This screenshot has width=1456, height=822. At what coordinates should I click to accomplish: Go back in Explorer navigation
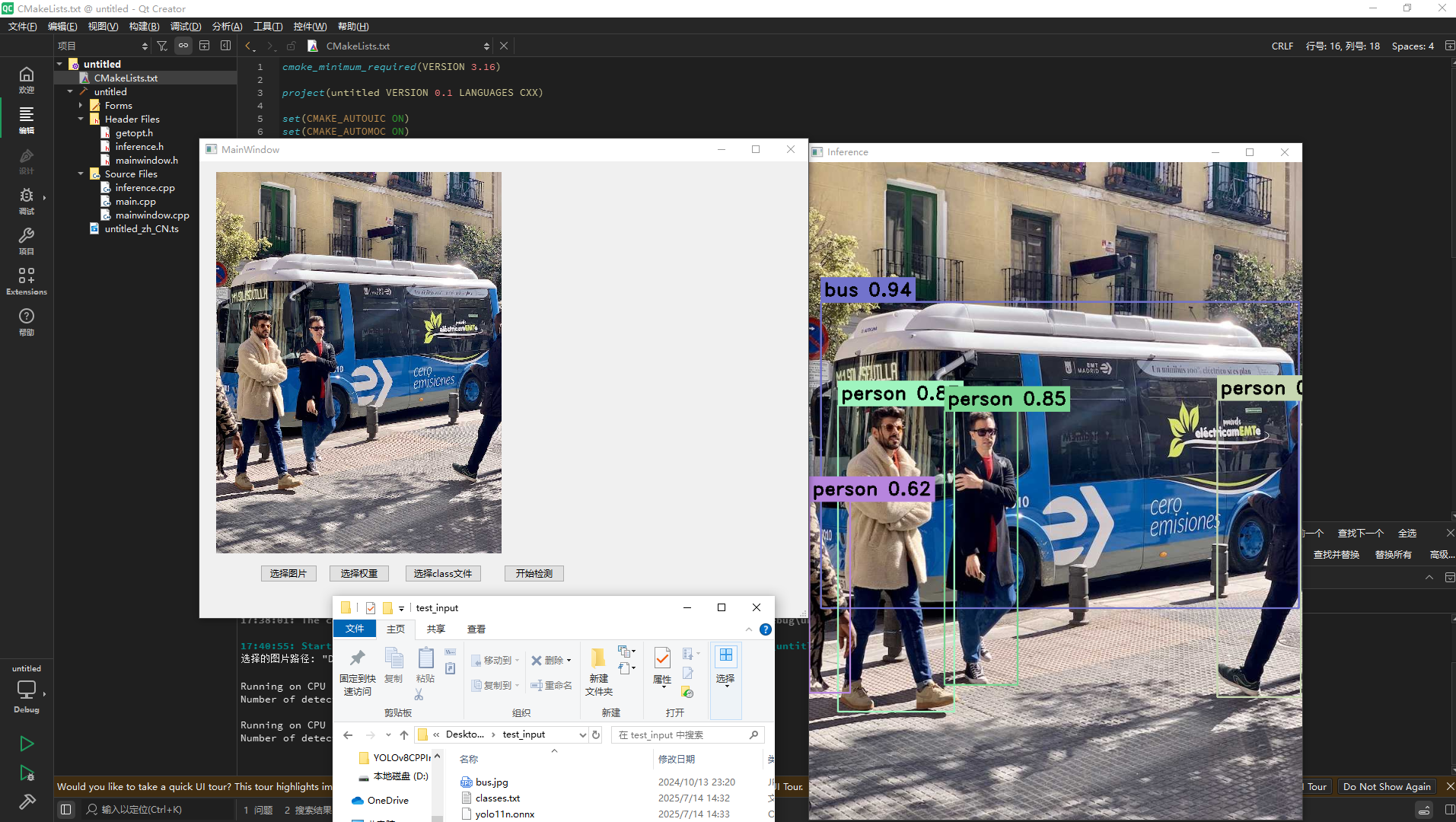pos(348,734)
